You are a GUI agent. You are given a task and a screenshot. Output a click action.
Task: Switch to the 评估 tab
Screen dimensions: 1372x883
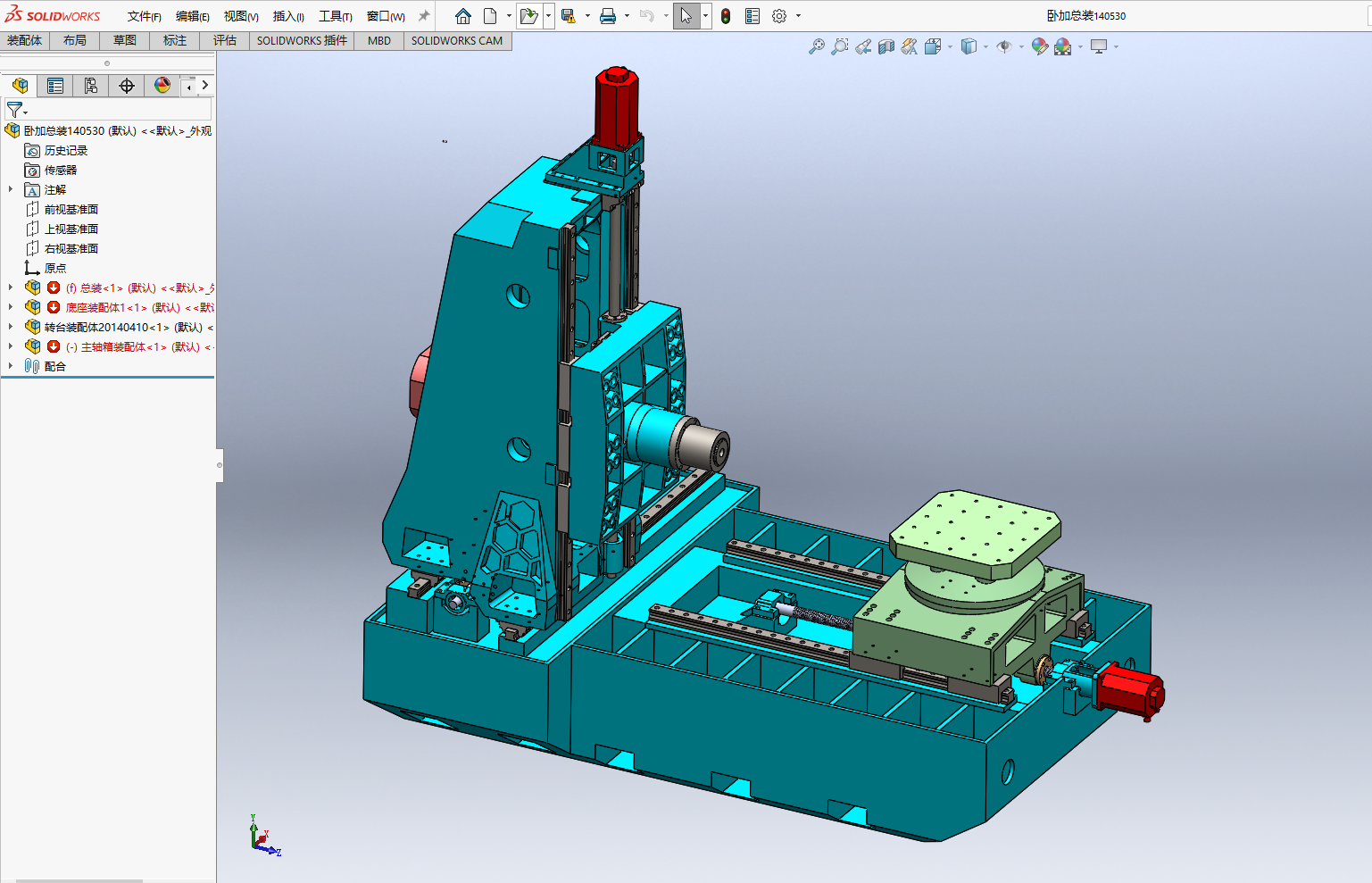(x=225, y=40)
